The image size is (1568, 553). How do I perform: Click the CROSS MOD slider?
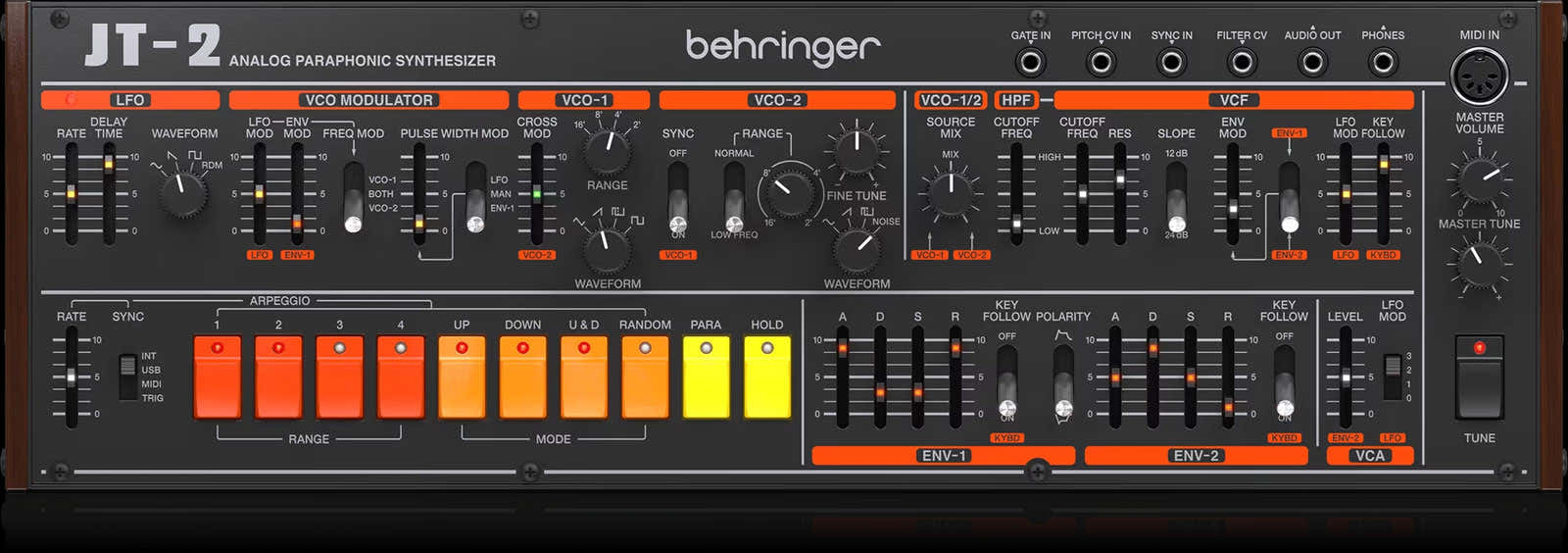click(536, 194)
